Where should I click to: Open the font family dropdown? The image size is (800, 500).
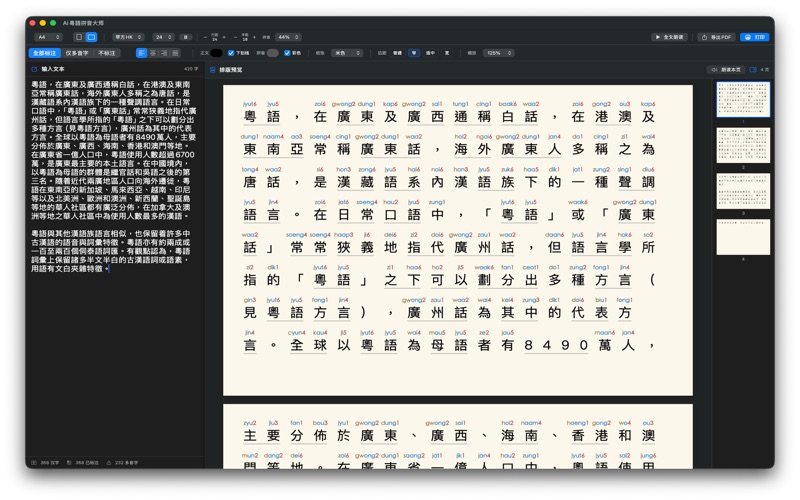[x=127, y=37]
